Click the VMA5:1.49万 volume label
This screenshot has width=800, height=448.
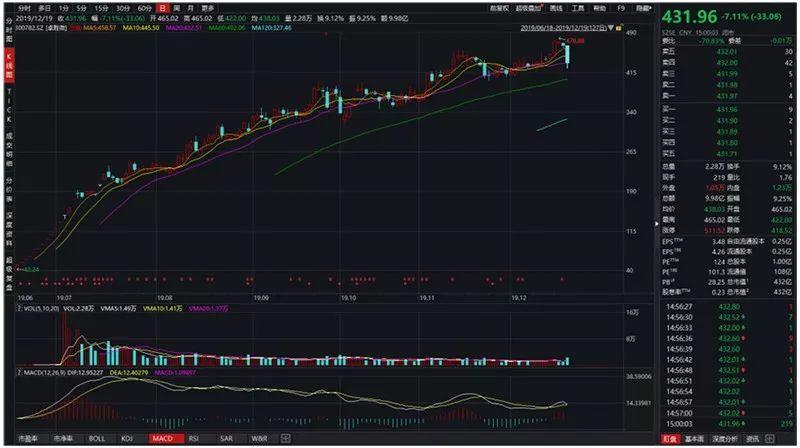coord(118,309)
